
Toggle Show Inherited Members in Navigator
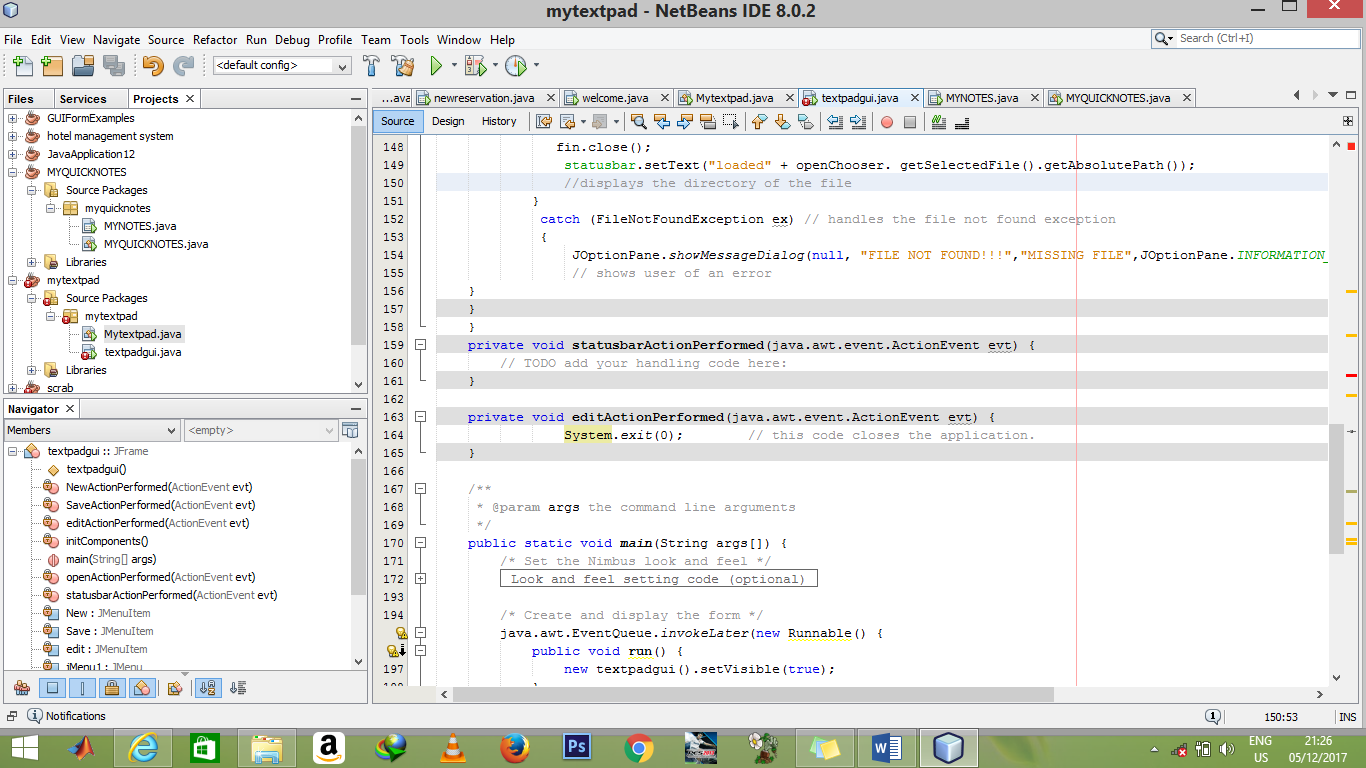(x=22, y=688)
